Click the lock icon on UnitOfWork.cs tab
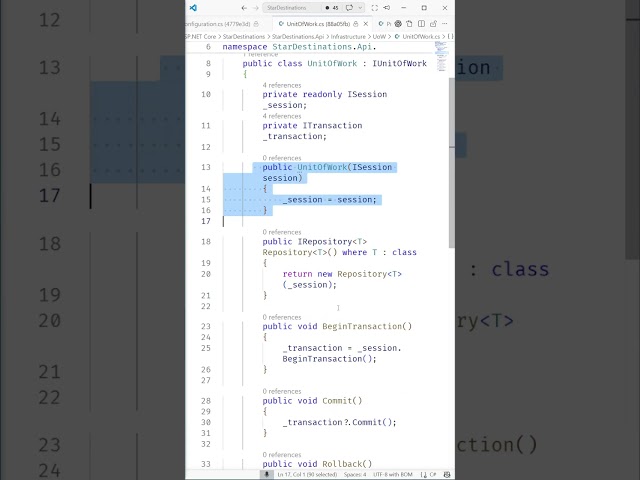This screenshot has width=640, height=480. tap(356, 24)
